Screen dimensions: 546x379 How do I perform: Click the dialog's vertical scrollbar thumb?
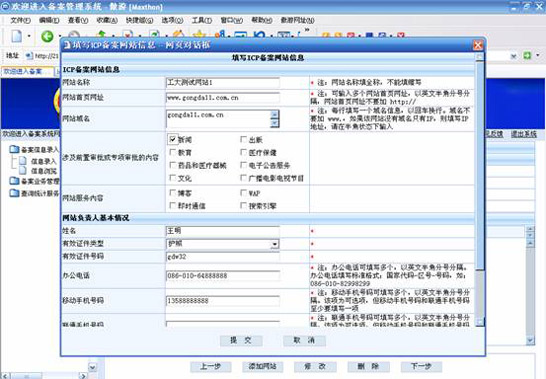coord(480,165)
